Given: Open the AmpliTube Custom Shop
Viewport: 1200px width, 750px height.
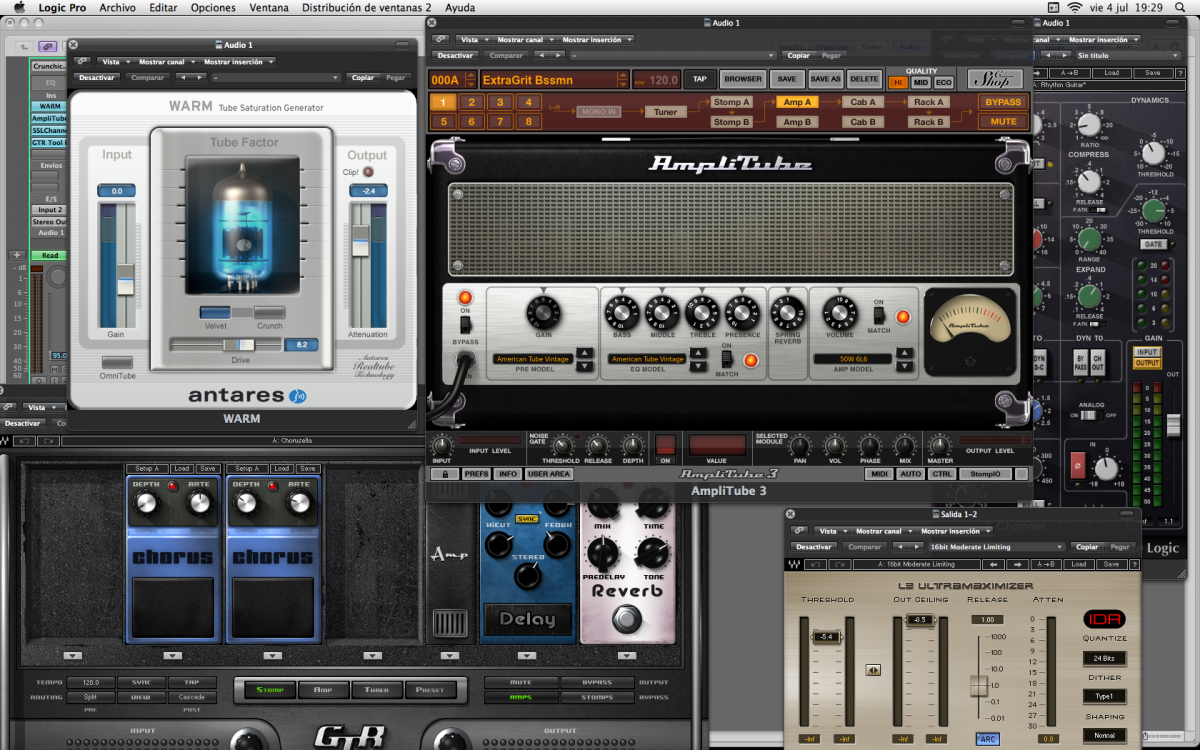Looking at the screenshot, I should tap(987, 79).
